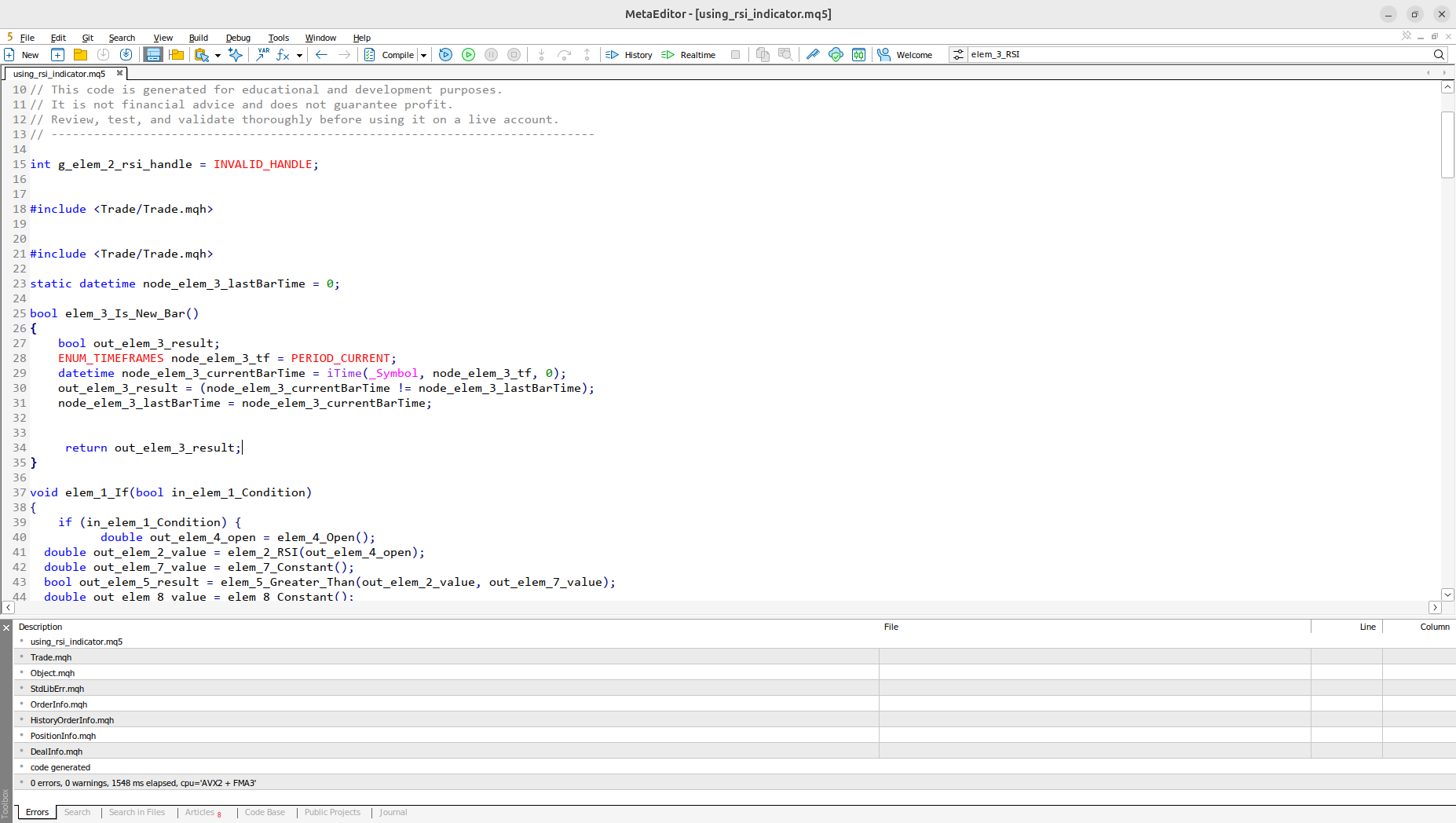Switch to the Search in Files tab
Image resolution: width=1456 pixels, height=823 pixels.
tap(137, 812)
